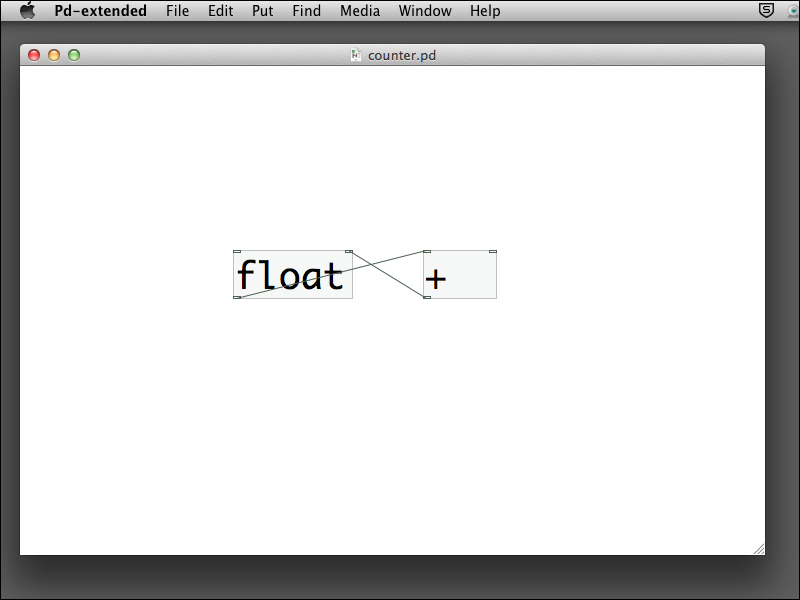Open the Pd-extended application menu

tap(100, 11)
